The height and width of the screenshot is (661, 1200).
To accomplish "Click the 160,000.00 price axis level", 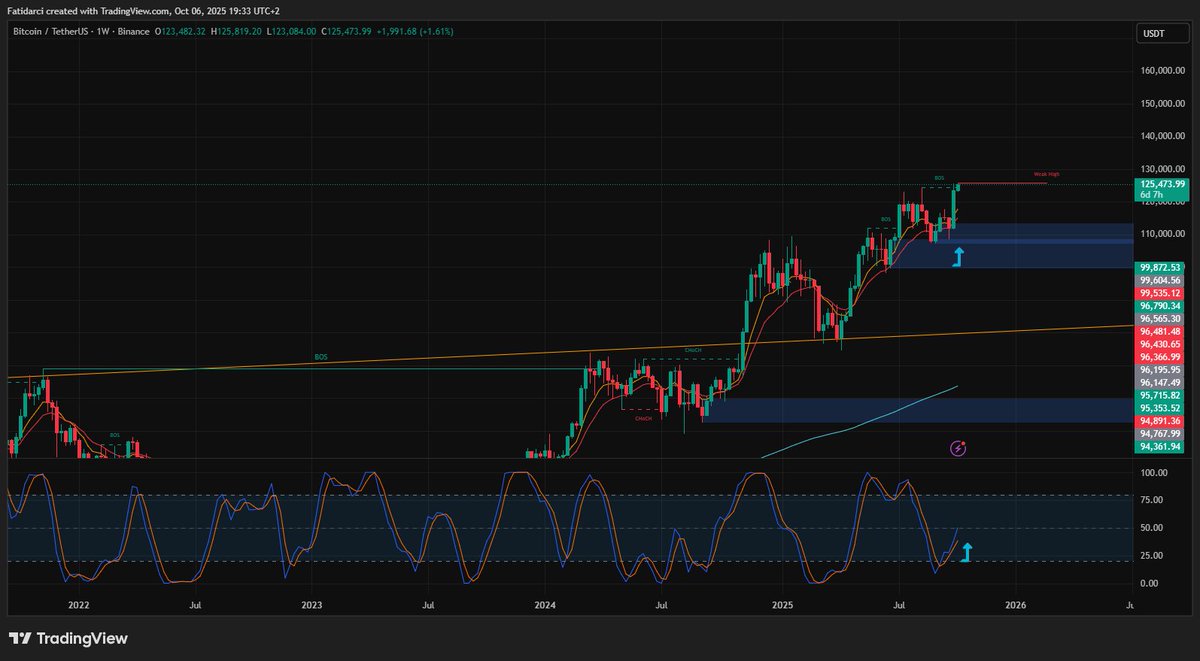I will pyautogui.click(x=1161, y=71).
